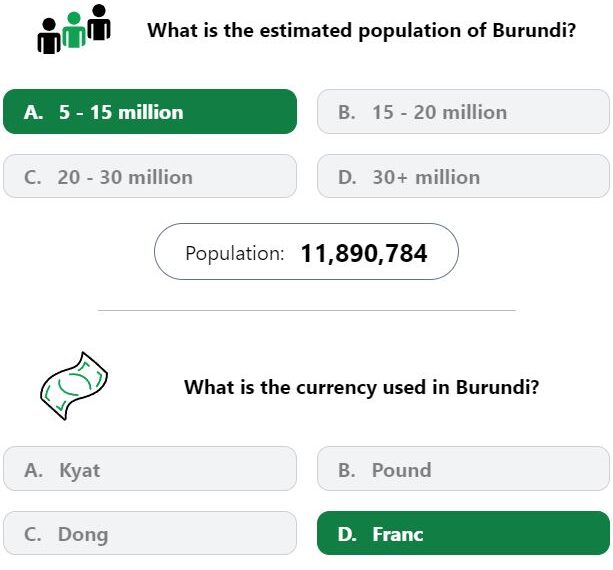Screen dimensions: 613x570
Task: Click the letter A of Kyat option
Action: (33, 470)
